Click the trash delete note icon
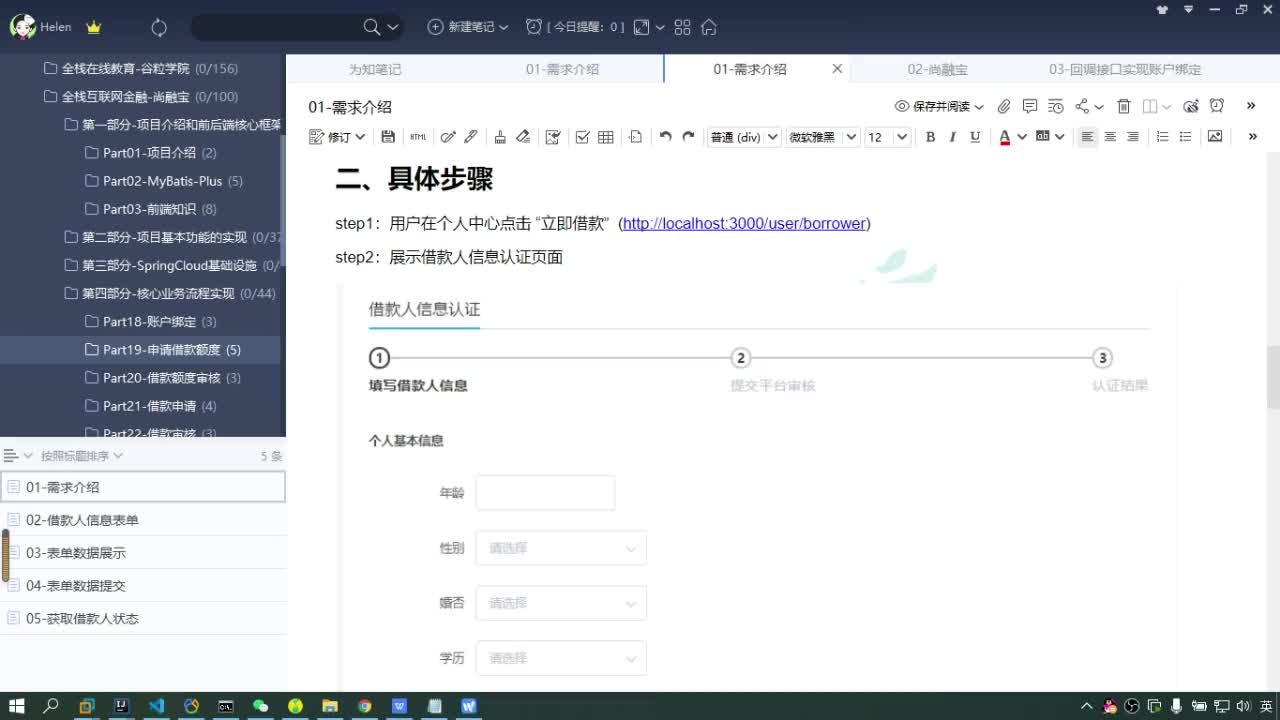The image size is (1280, 720). (1123, 106)
